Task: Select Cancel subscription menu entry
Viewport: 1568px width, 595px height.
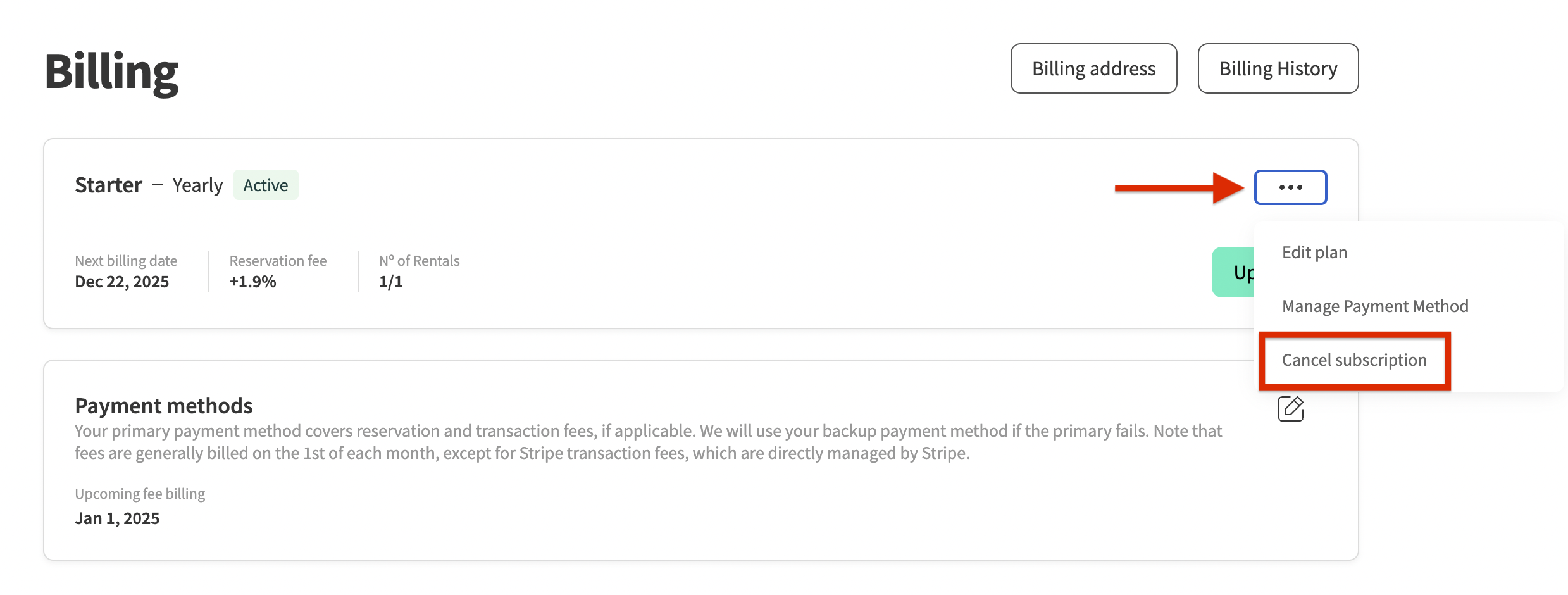Action: pos(1353,360)
